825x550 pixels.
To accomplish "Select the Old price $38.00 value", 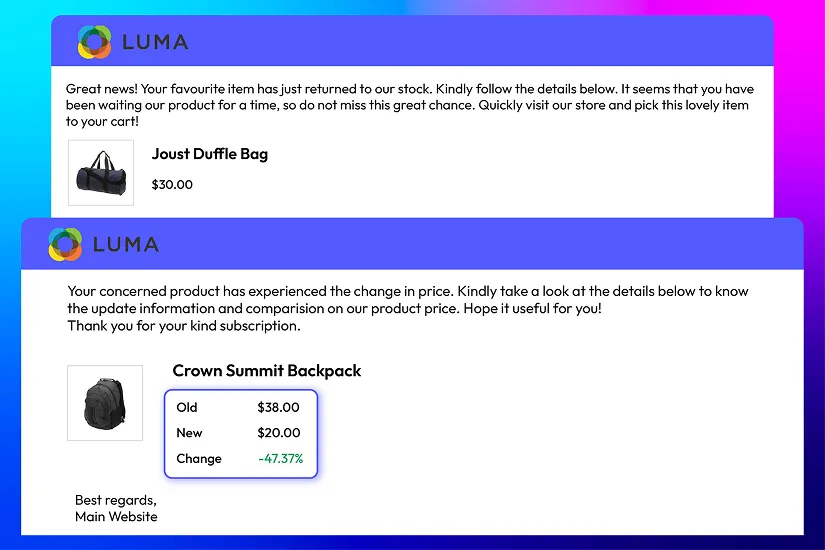I will [278, 407].
